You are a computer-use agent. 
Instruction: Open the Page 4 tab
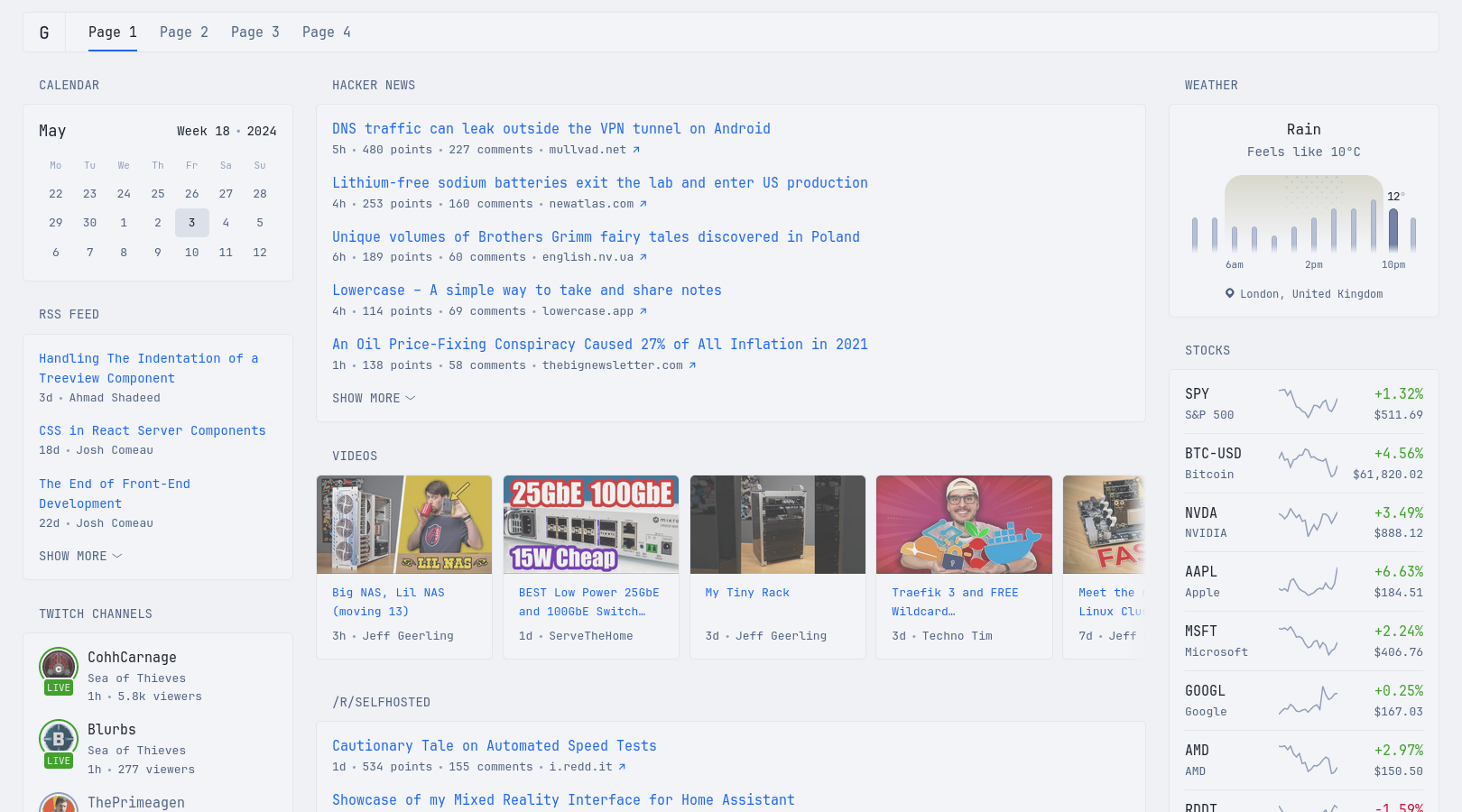click(x=327, y=32)
